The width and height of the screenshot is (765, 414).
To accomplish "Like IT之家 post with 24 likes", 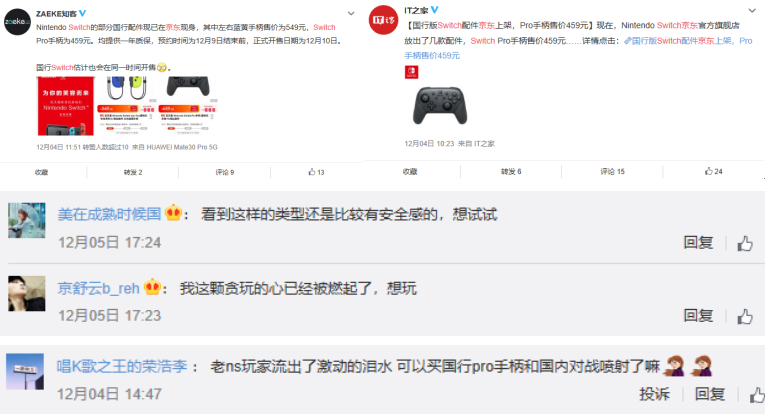I will [x=713, y=171].
